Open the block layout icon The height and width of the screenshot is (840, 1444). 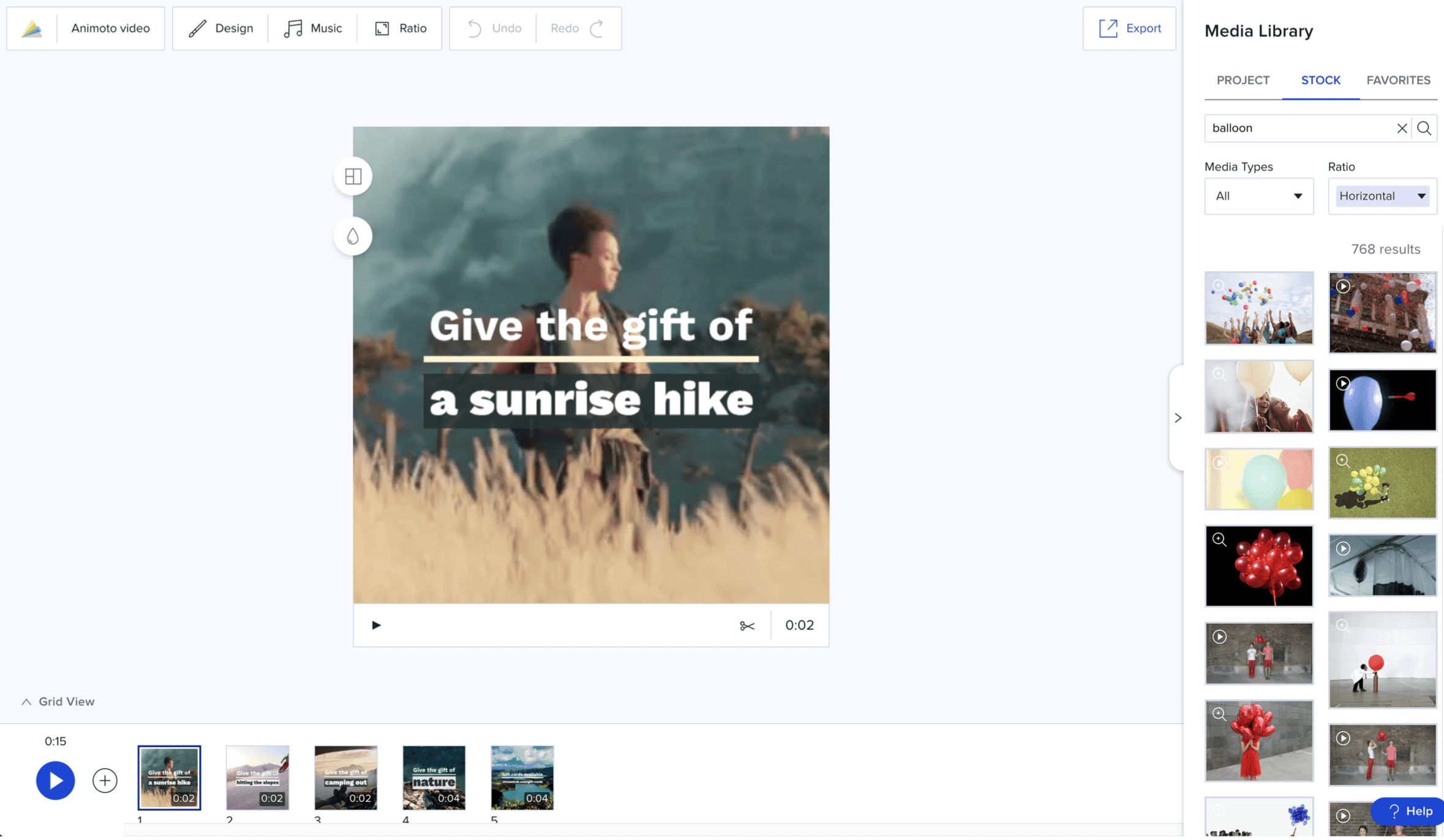tap(353, 176)
